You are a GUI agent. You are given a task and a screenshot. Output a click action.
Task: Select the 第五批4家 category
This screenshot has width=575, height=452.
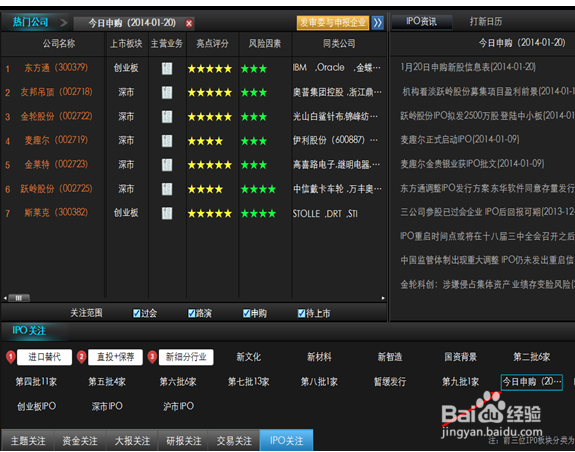tap(107, 382)
